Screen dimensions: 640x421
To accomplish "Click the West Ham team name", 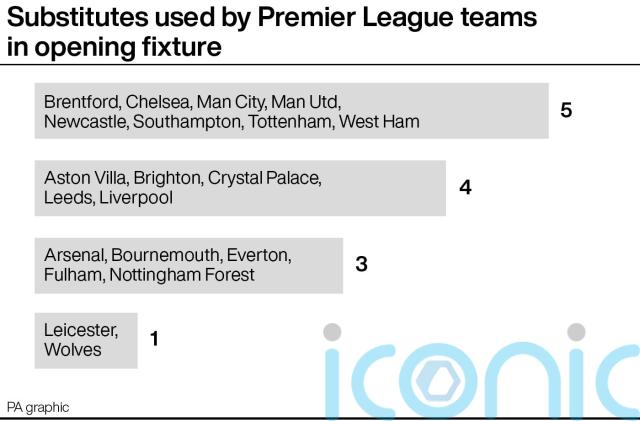I will coord(379,122).
